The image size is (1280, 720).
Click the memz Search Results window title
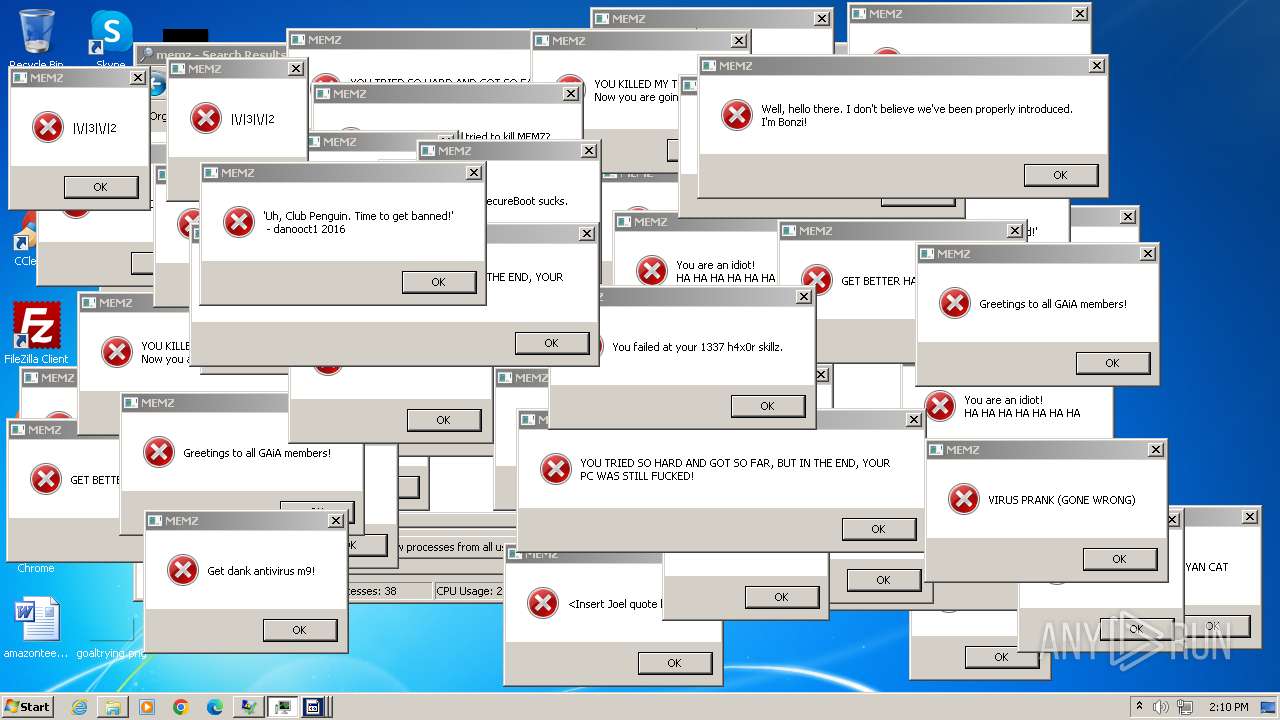220,54
